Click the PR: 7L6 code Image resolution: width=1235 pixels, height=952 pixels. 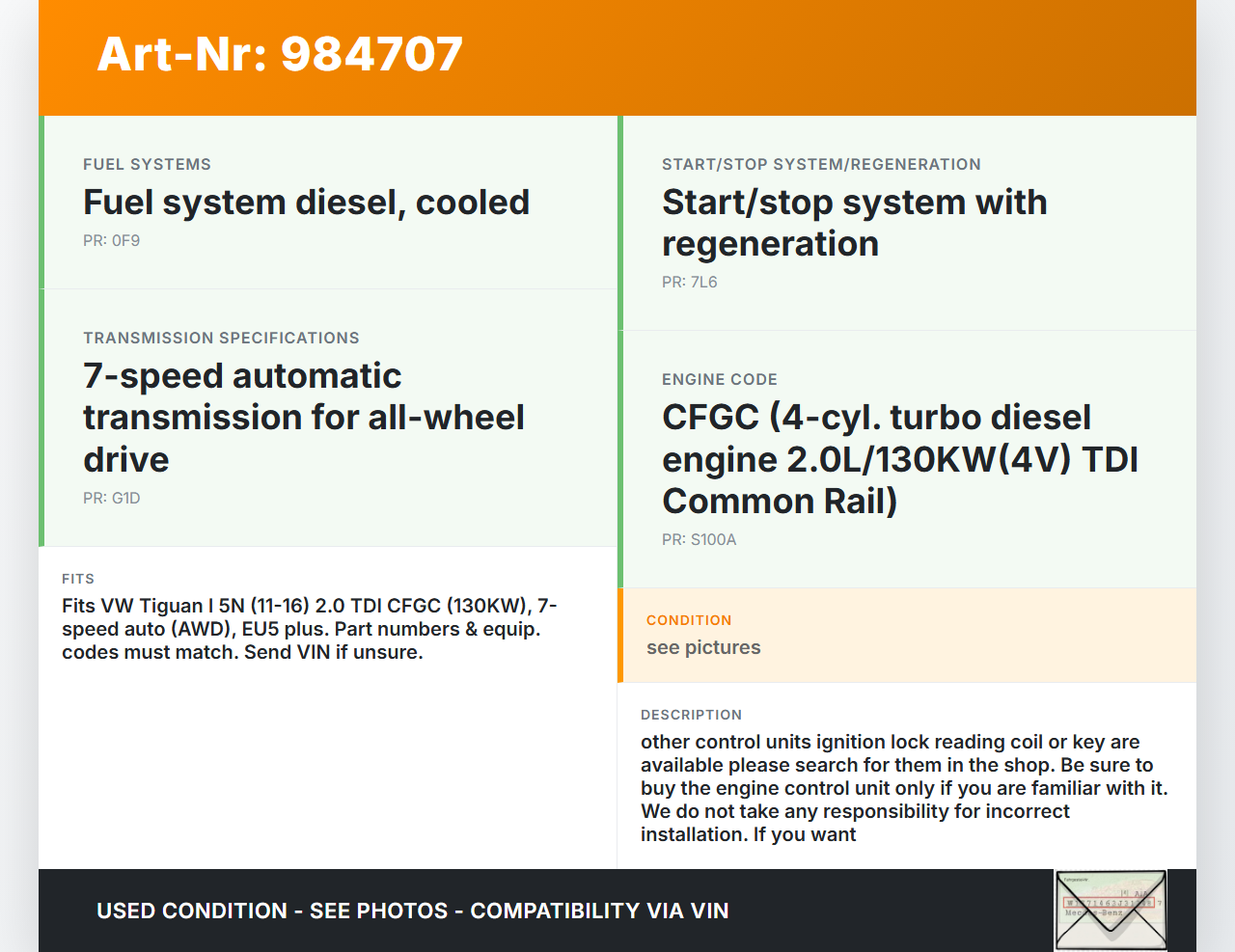coord(689,283)
